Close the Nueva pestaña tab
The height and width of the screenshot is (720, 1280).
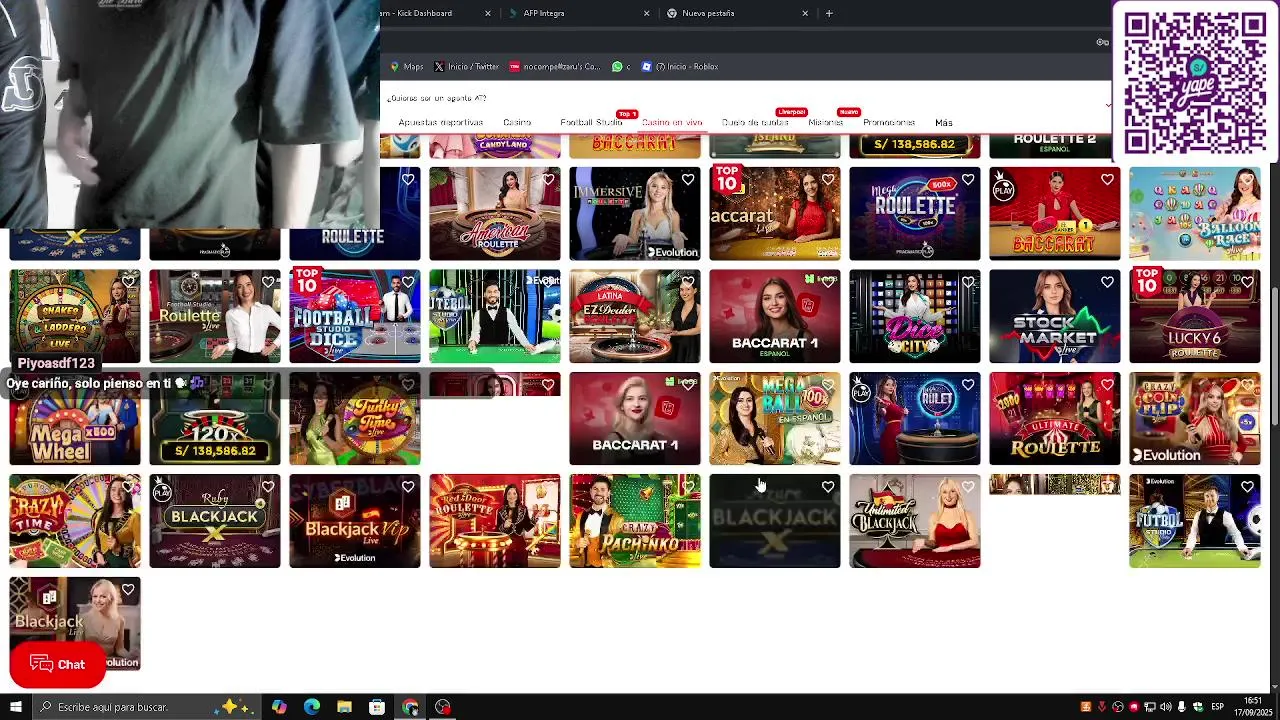[x=805, y=13]
